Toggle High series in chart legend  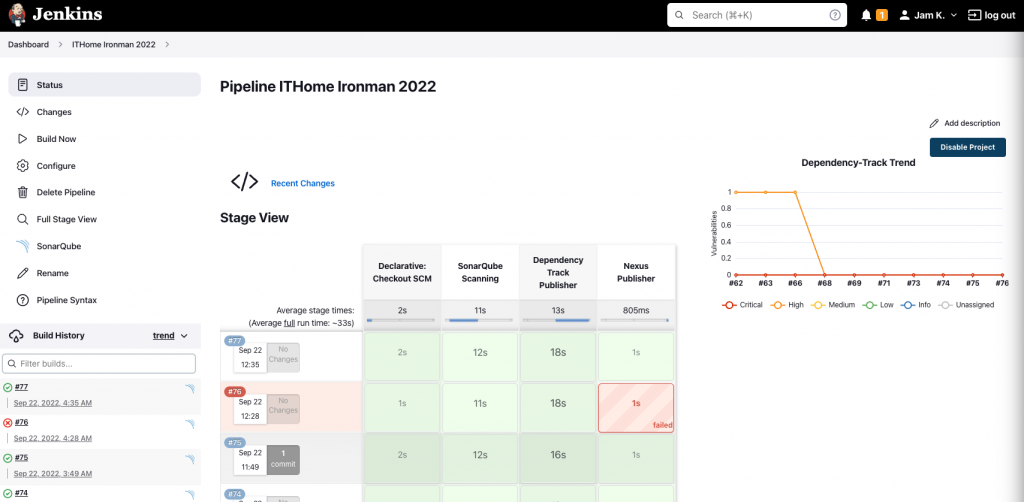(787, 304)
